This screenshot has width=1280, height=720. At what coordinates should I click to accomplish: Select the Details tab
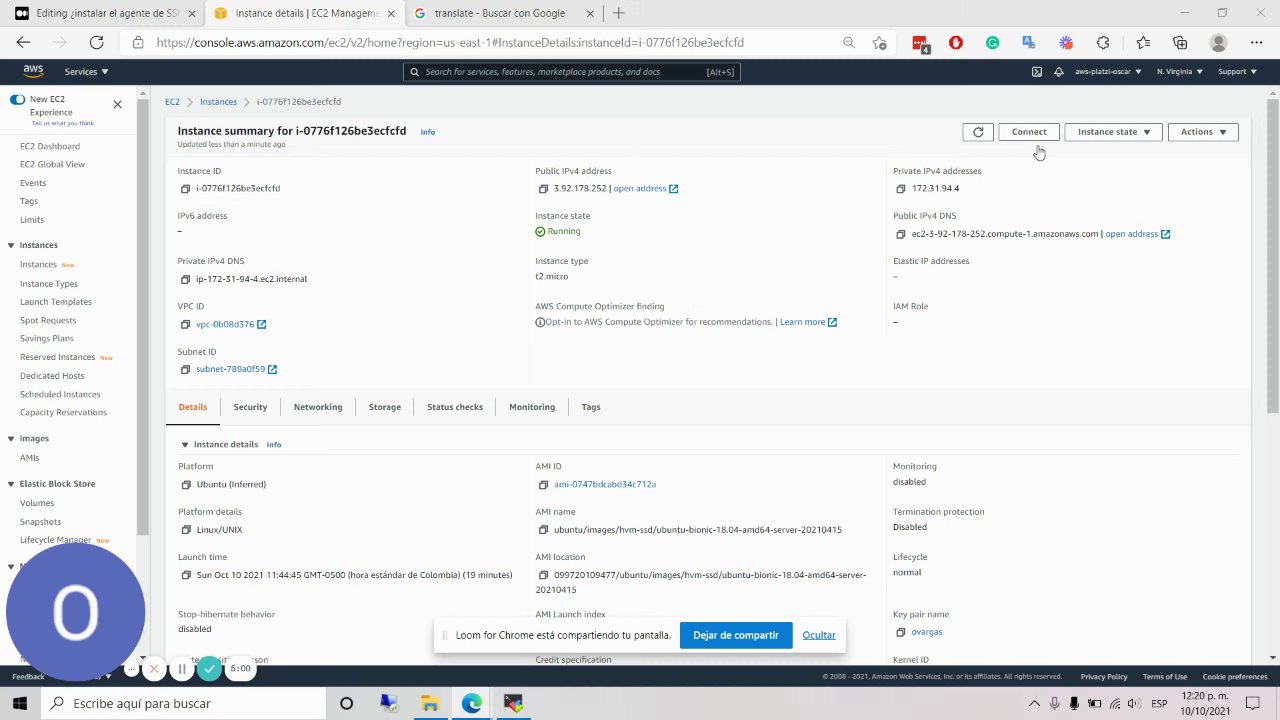(x=193, y=407)
